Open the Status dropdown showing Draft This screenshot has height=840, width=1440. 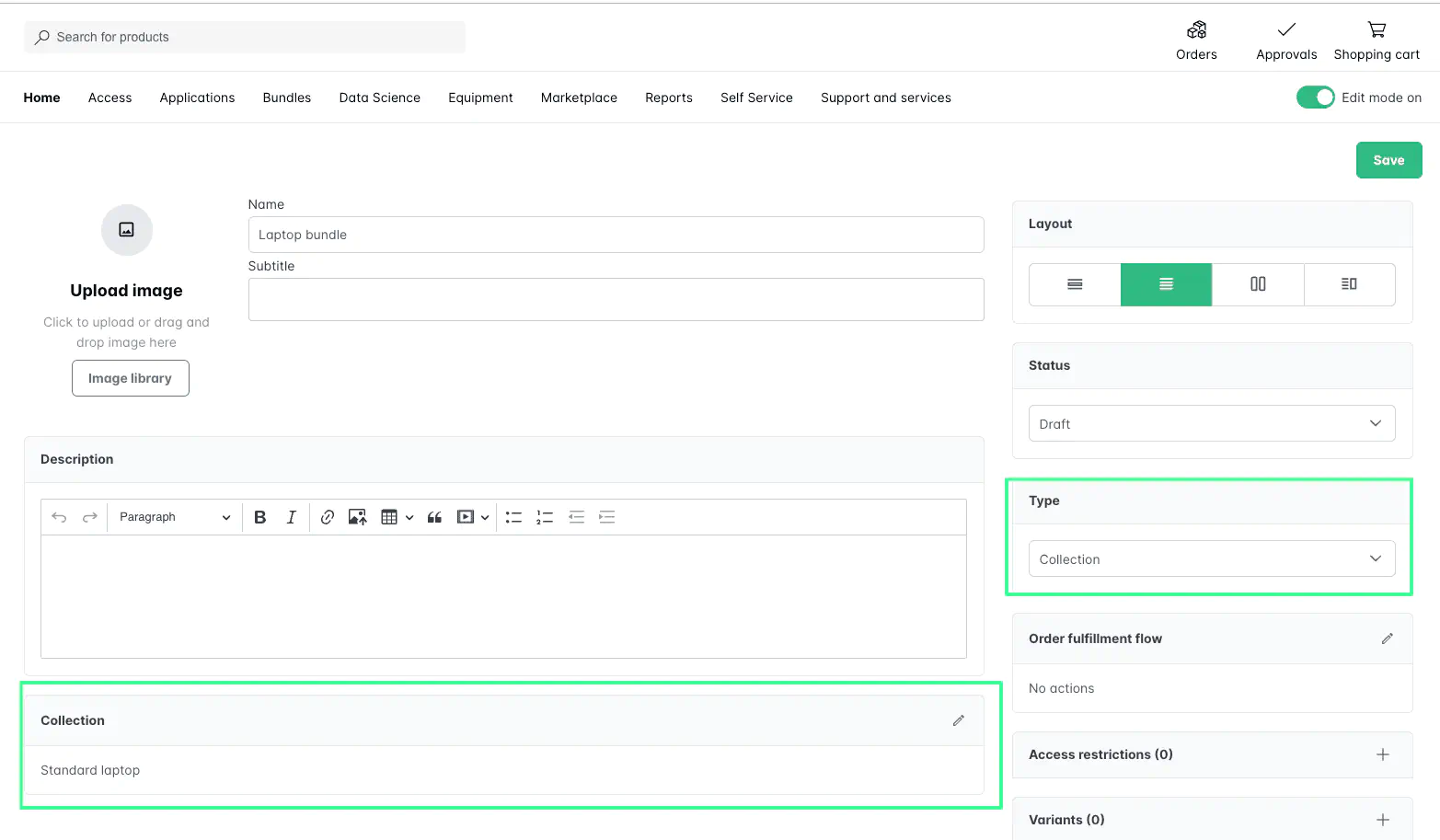(1211, 423)
